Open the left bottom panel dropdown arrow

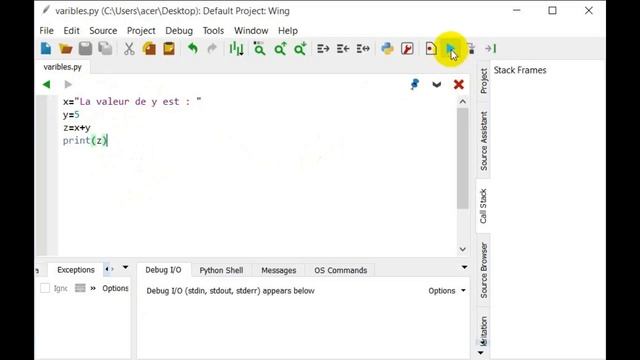(125, 267)
